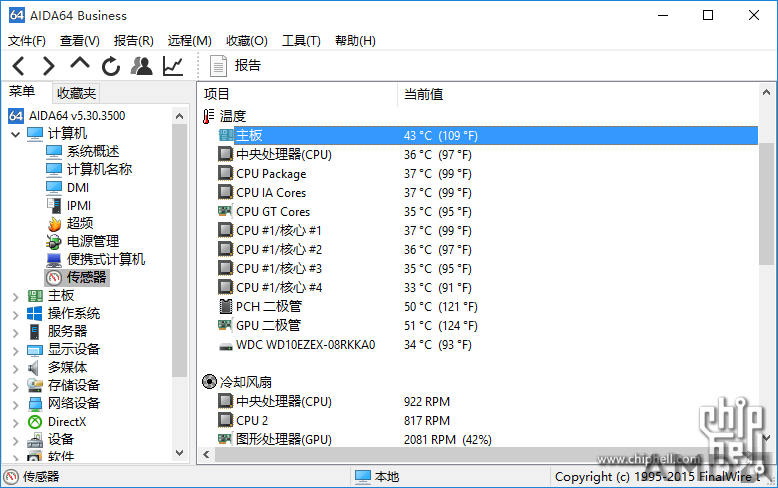Select the CPU IA Cores row
The image size is (778, 488).
[488, 192]
